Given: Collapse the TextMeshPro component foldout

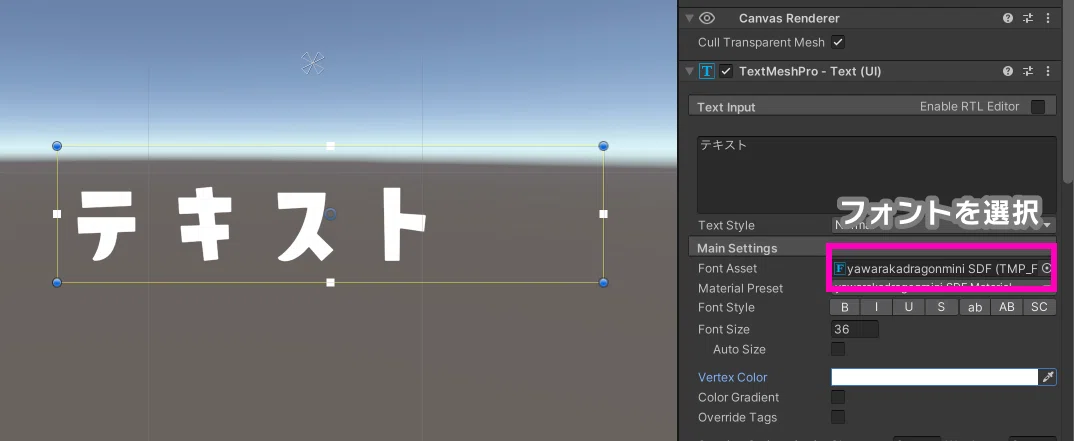Looking at the screenshot, I should click(689, 71).
